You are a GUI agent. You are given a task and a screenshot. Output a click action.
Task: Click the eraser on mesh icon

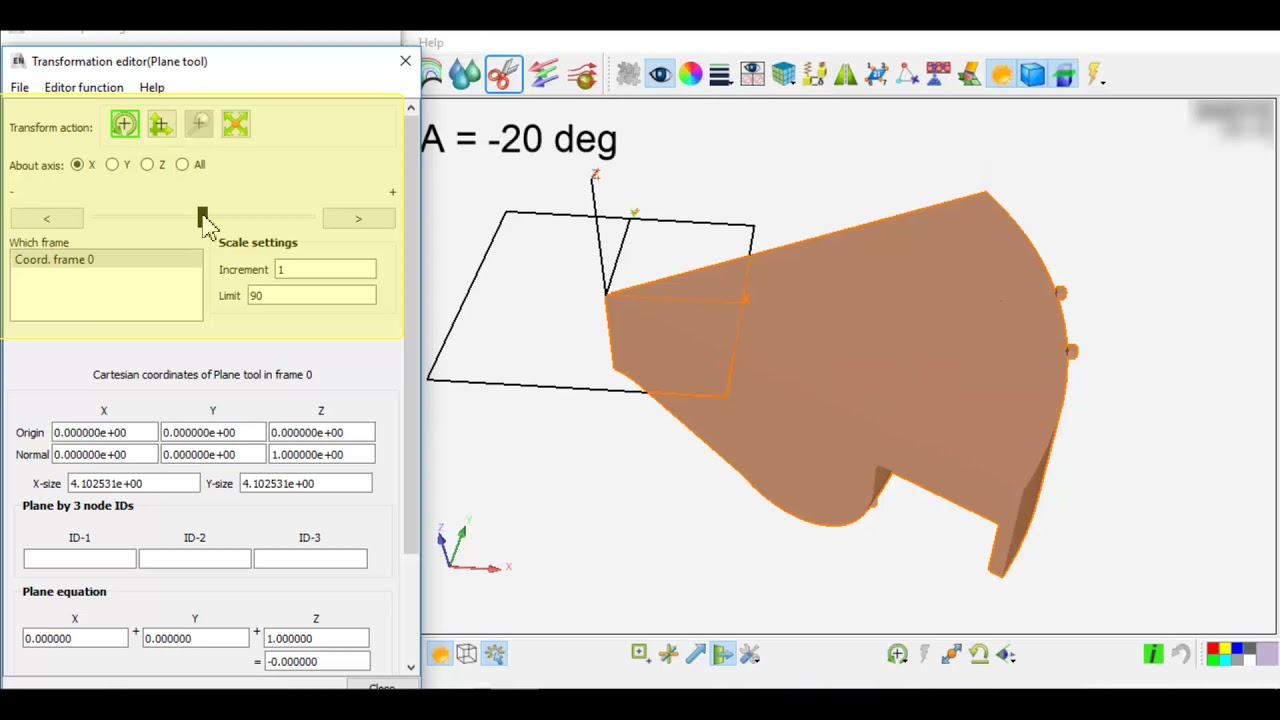[x=969, y=75]
